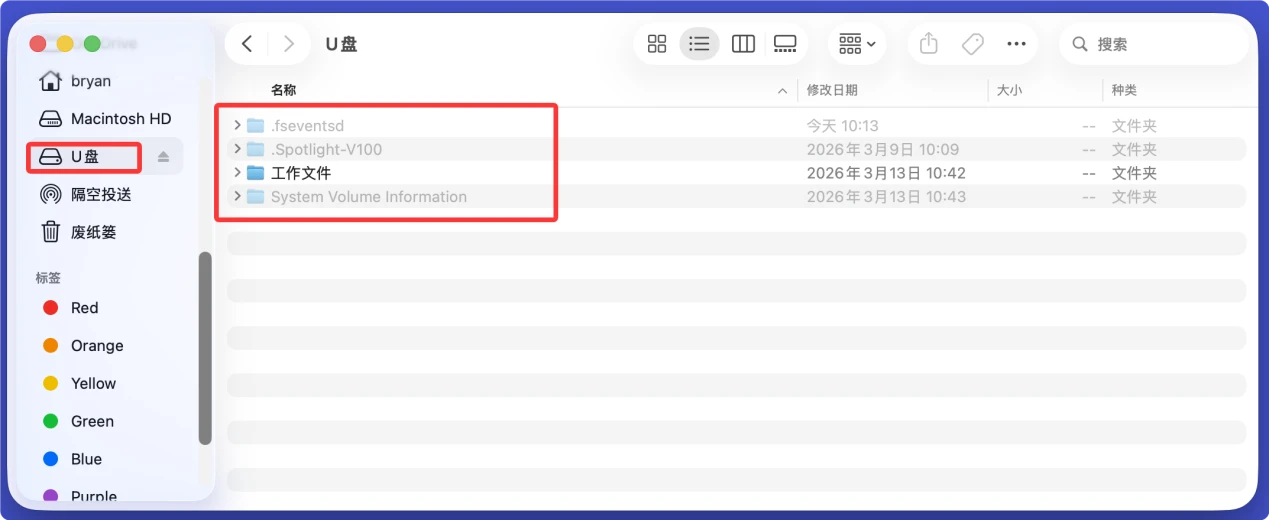Expand System Volume Information folder
1269x520 pixels.
pyautogui.click(x=237, y=197)
